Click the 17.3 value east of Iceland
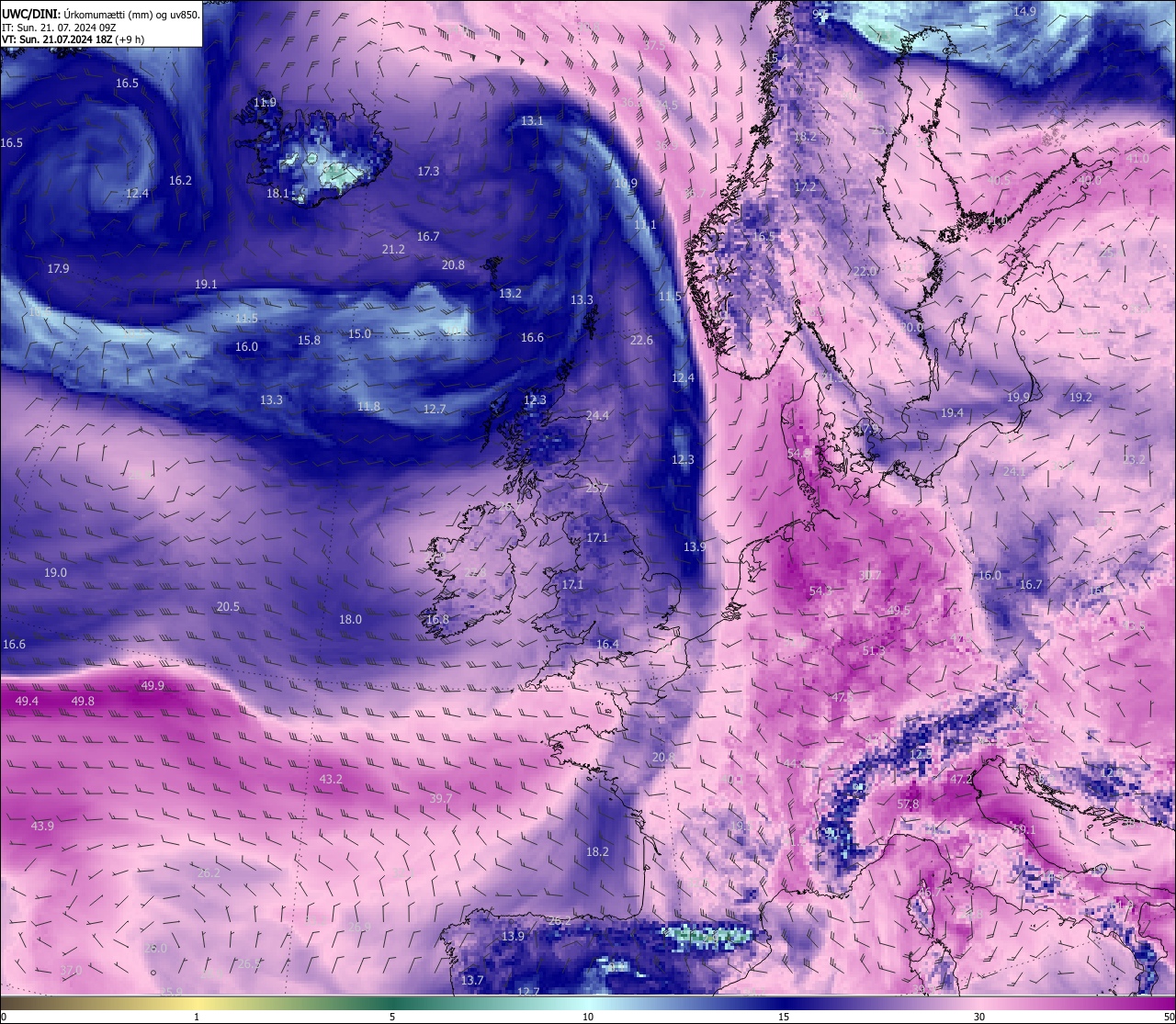This screenshot has width=1176, height=1024. point(428,172)
